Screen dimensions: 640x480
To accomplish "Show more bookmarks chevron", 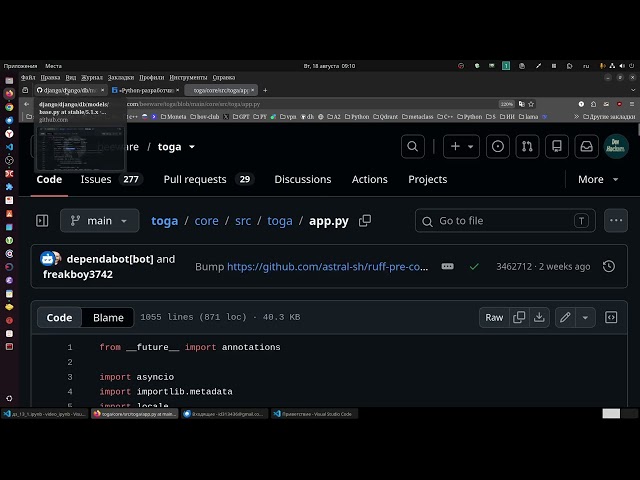I will (x=576, y=117).
